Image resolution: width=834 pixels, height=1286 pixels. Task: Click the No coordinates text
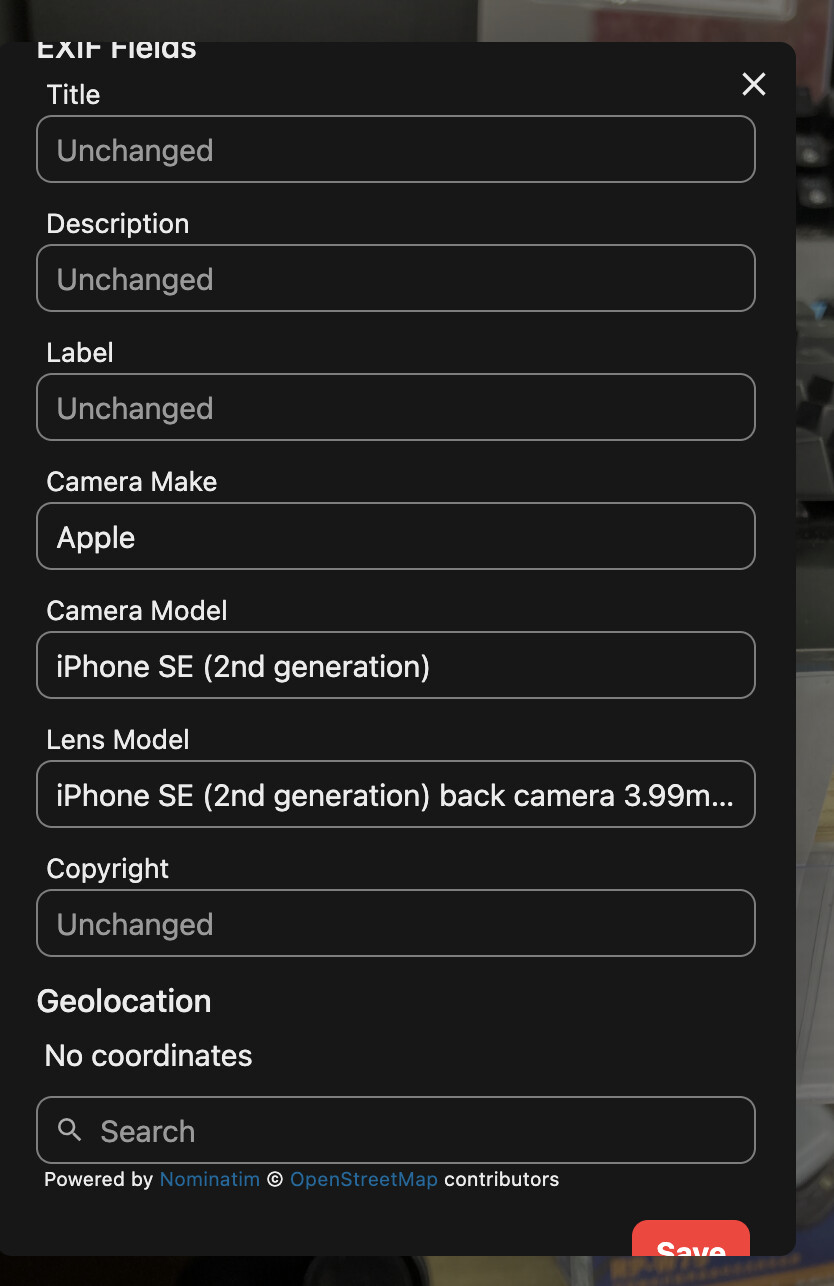tap(149, 1056)
